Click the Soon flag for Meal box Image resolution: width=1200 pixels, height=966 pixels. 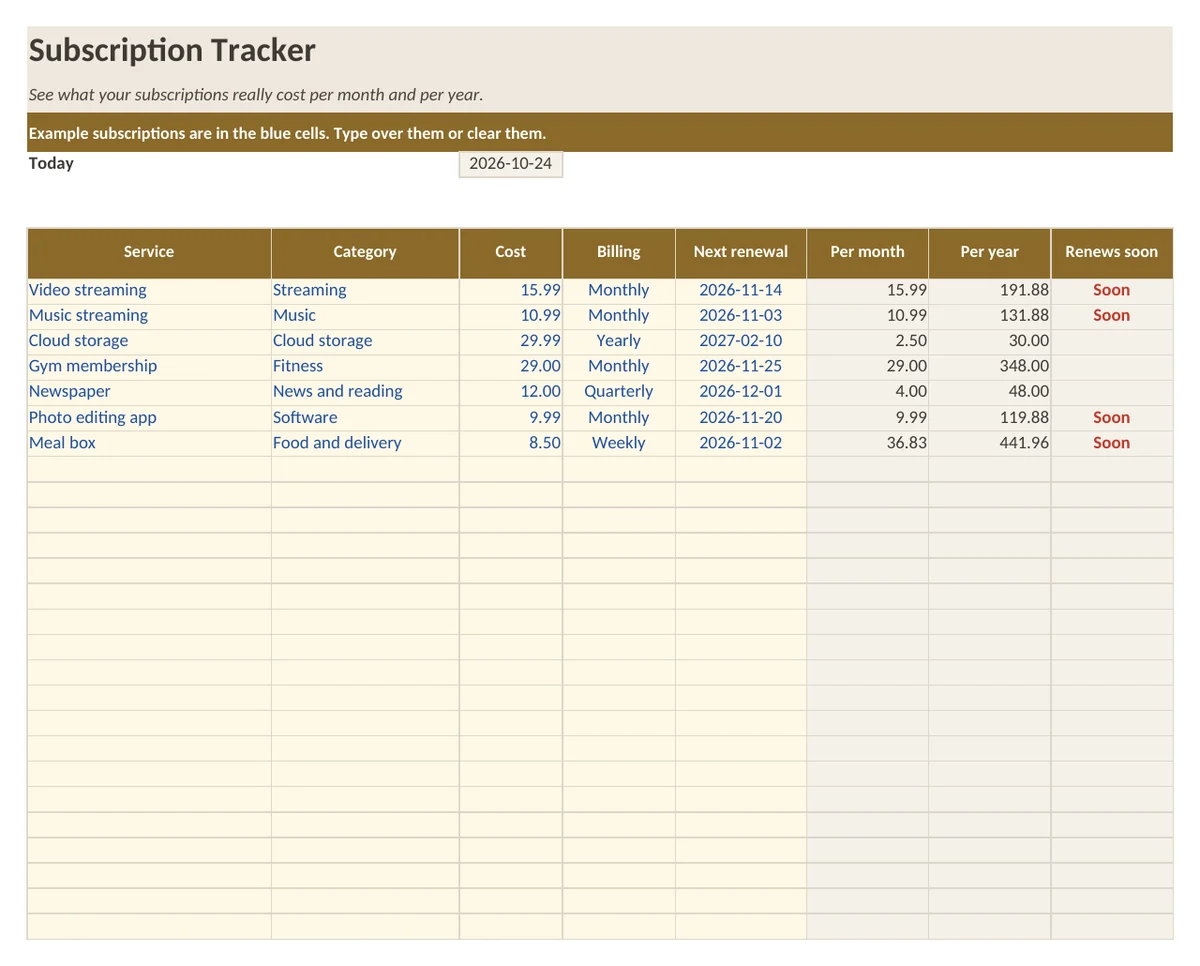tap(1112, 443)
